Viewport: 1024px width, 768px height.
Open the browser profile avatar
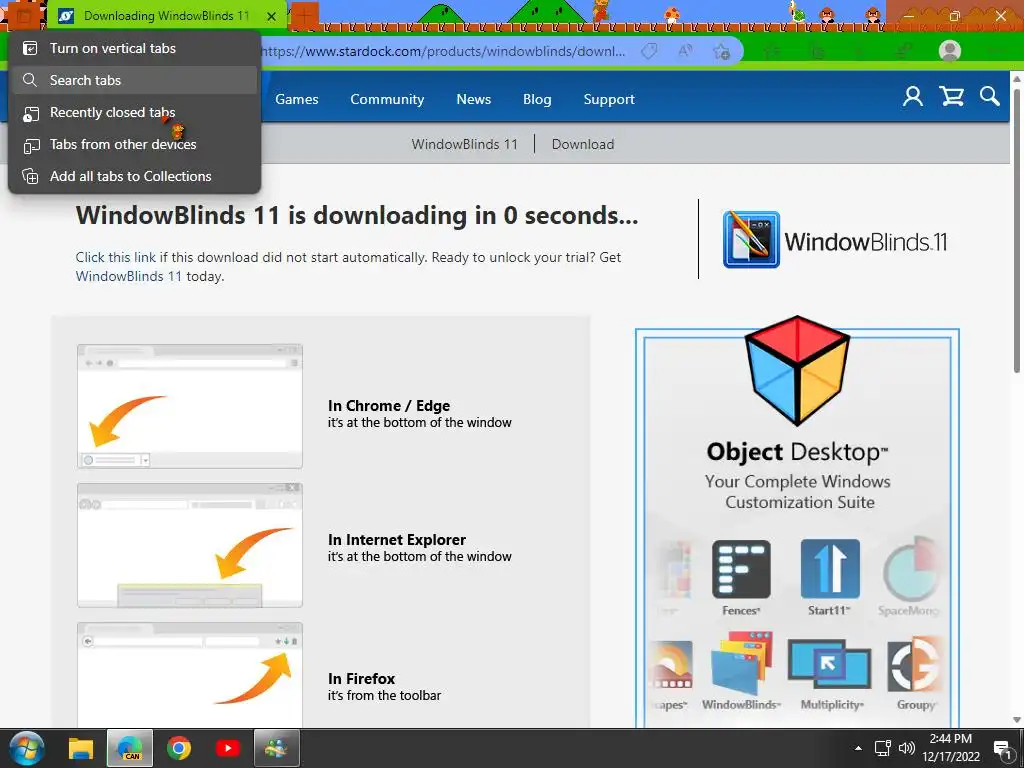(x=950, y=51)
